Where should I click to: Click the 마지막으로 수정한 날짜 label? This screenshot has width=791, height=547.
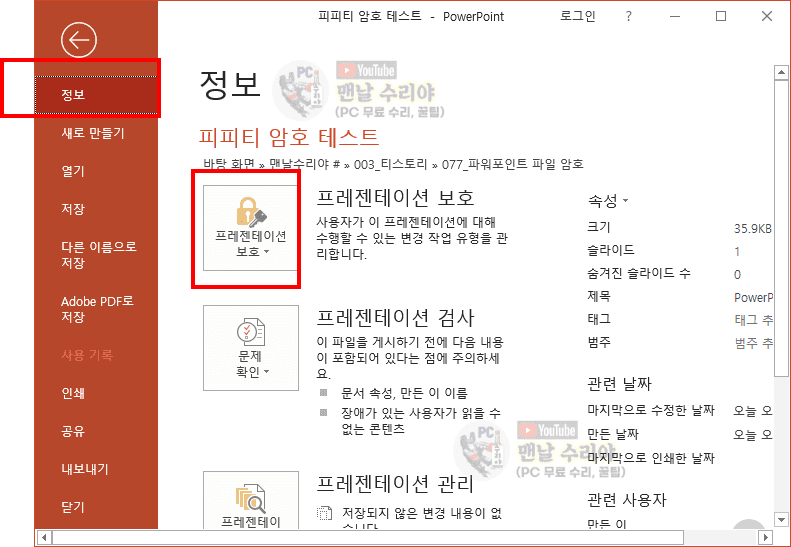coord(651,410)
